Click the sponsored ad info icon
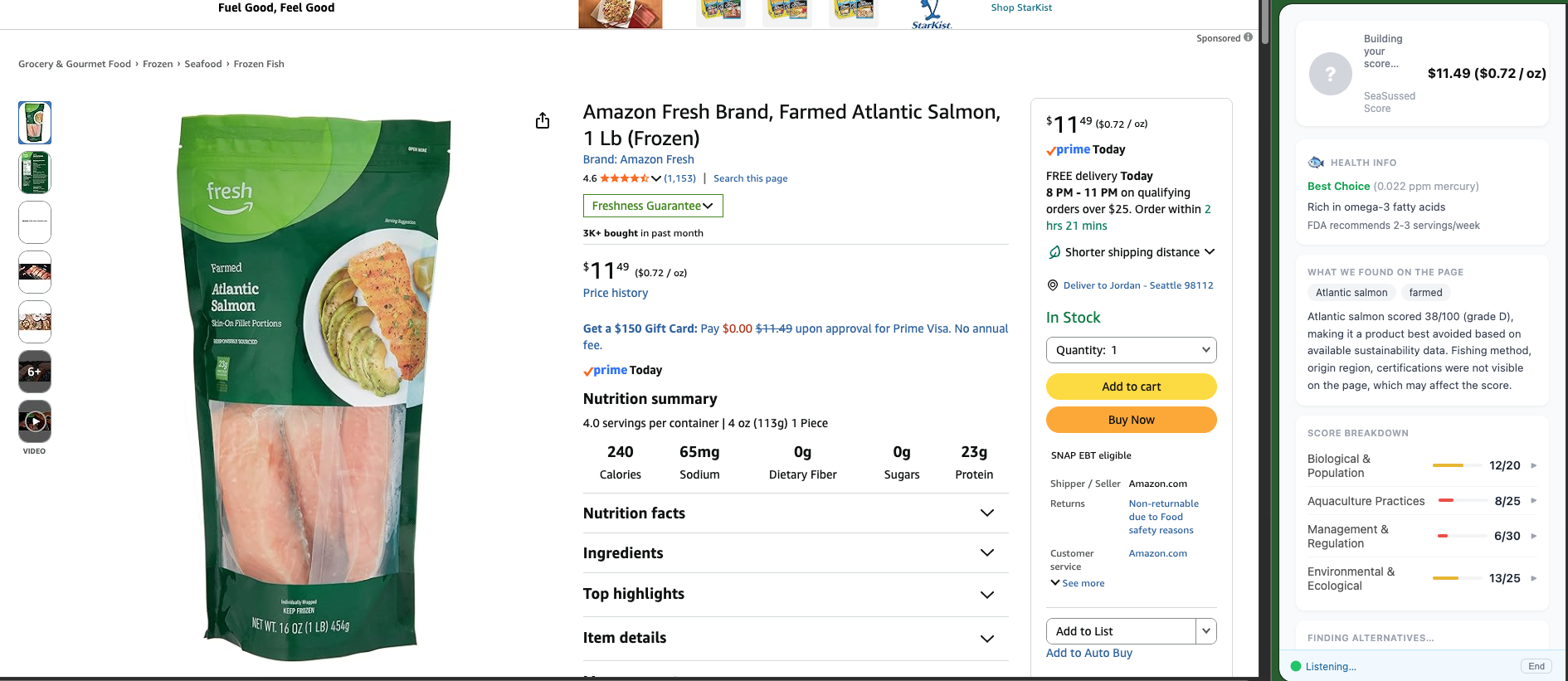This screenshot has width=1568, height=681. tap(1248, 37)
